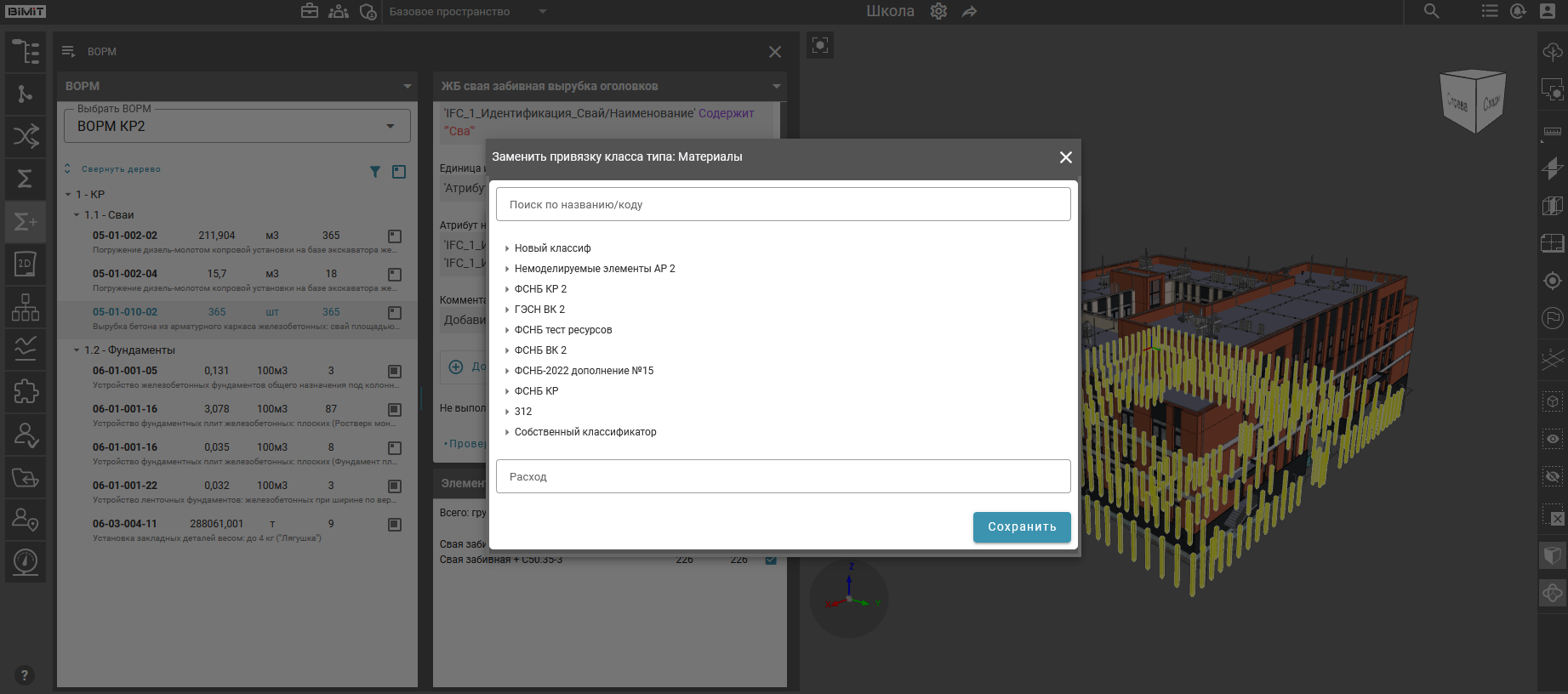Click the Save (Сохранить) button

(1021, 526)
